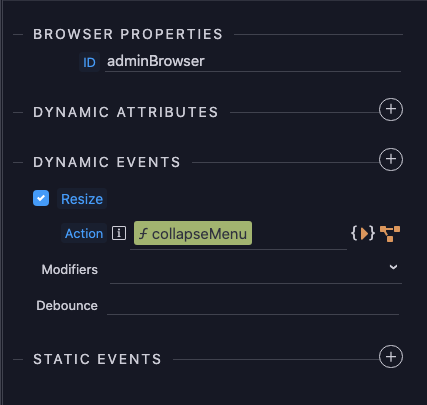The height and width of the screenshot is (405, 427).
Task: Click the Modifiers selection field
Action: point(256,269)
